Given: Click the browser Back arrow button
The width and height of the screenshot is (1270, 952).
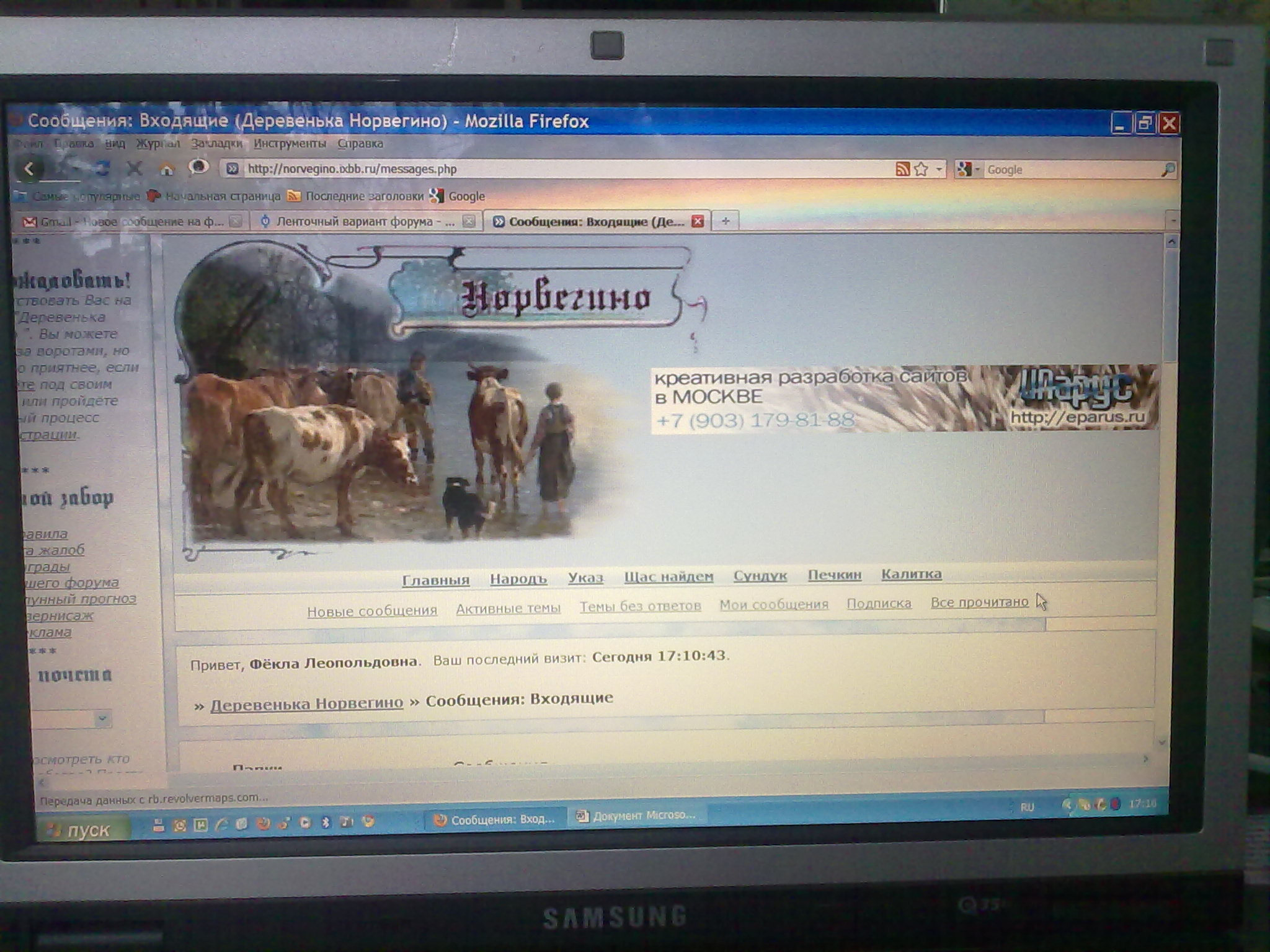Looking at the screenshot, I should coord(29,168).
